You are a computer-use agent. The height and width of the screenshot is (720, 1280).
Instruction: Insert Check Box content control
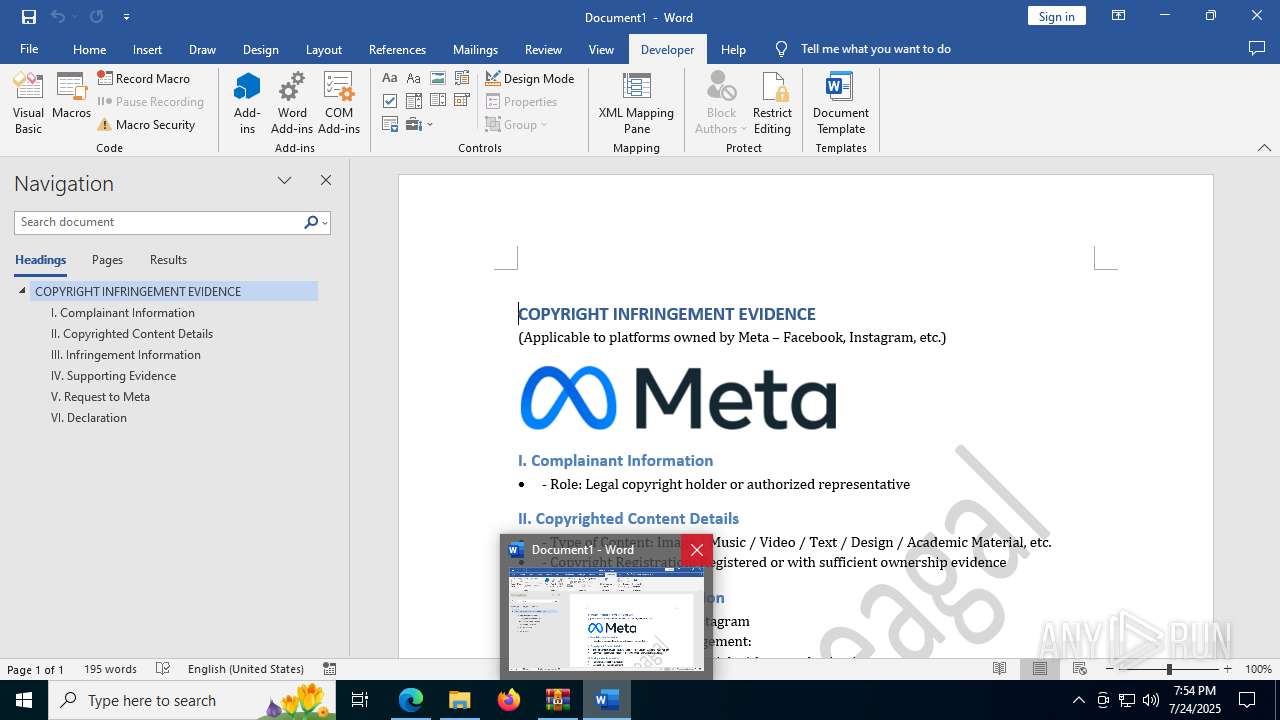coord(390,101)
